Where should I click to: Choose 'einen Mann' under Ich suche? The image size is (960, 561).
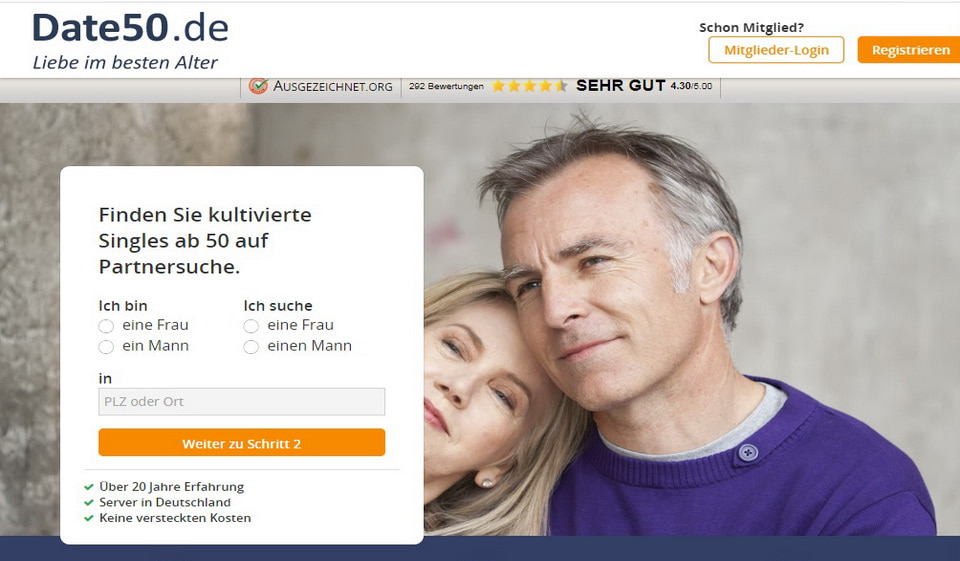[251, 347]
